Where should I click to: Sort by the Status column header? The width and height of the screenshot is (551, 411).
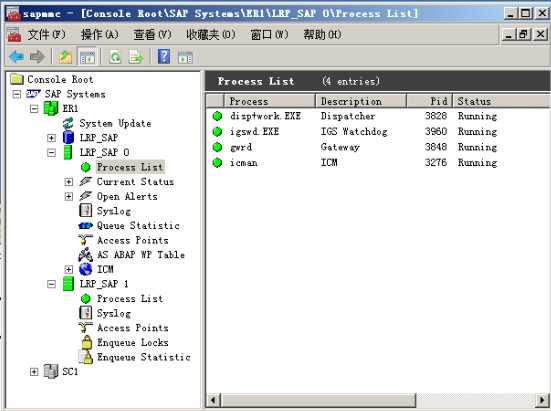(x=501, y=101)
